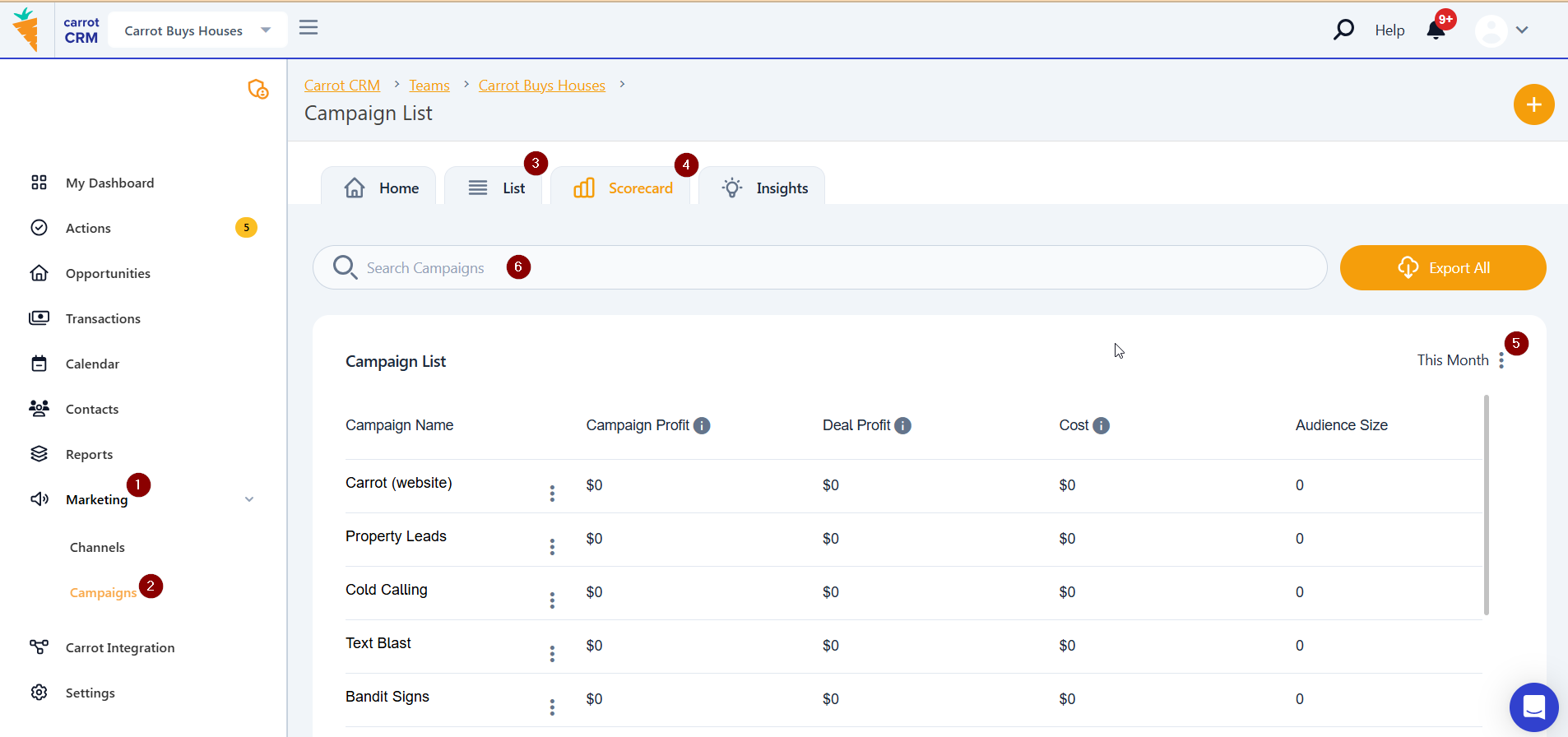Click the shield icon in sidebar
This screenshot has height=737, width=1568.
258,89
